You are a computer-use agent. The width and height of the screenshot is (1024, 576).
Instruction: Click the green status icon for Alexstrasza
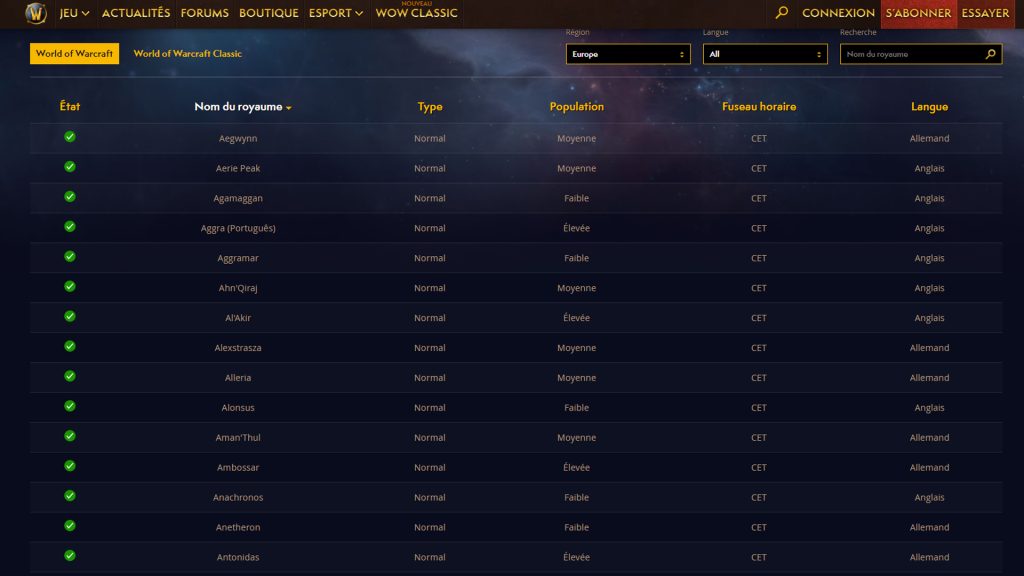[x=69, y=347]
